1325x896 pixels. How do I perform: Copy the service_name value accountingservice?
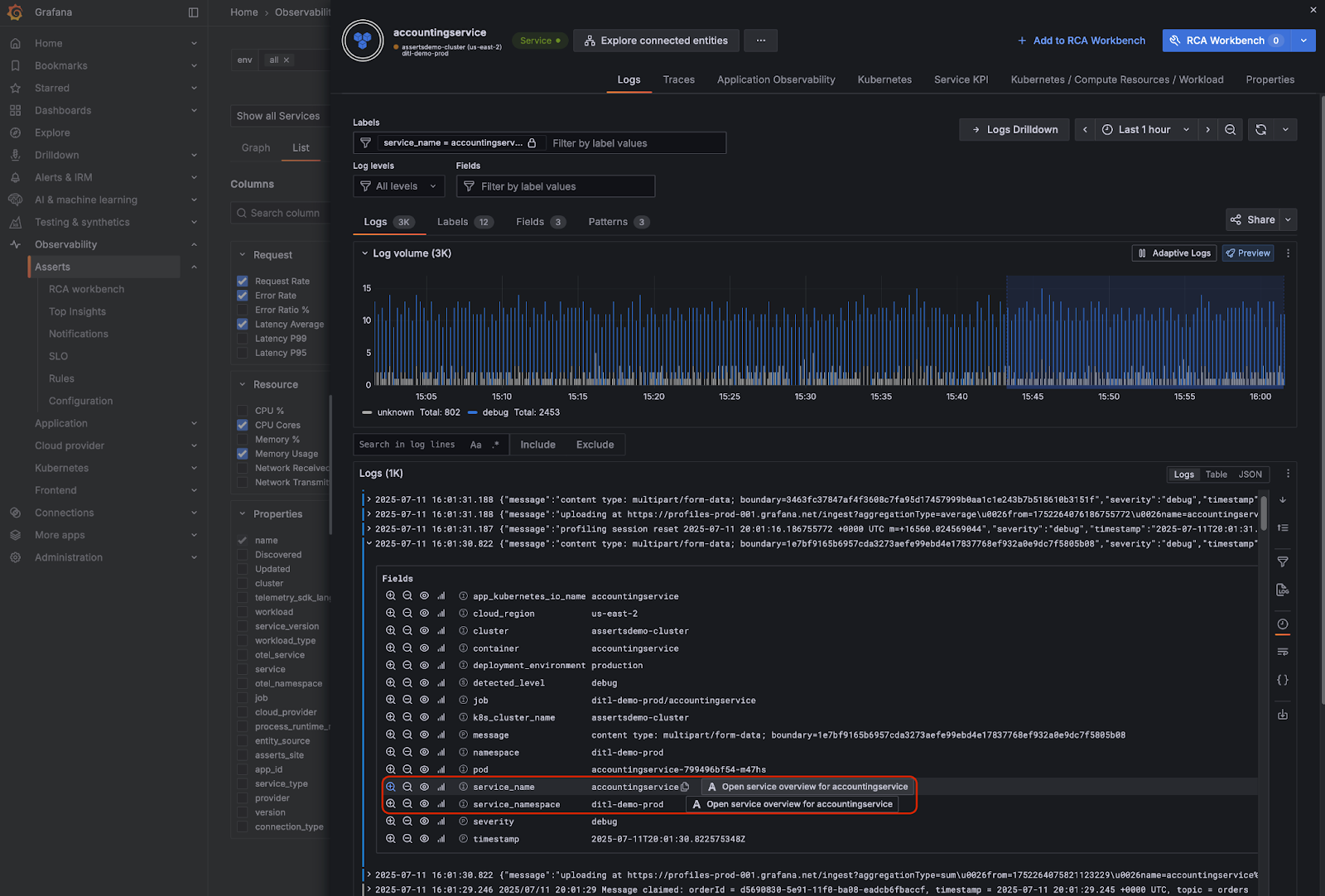click(x=685, y=788)
